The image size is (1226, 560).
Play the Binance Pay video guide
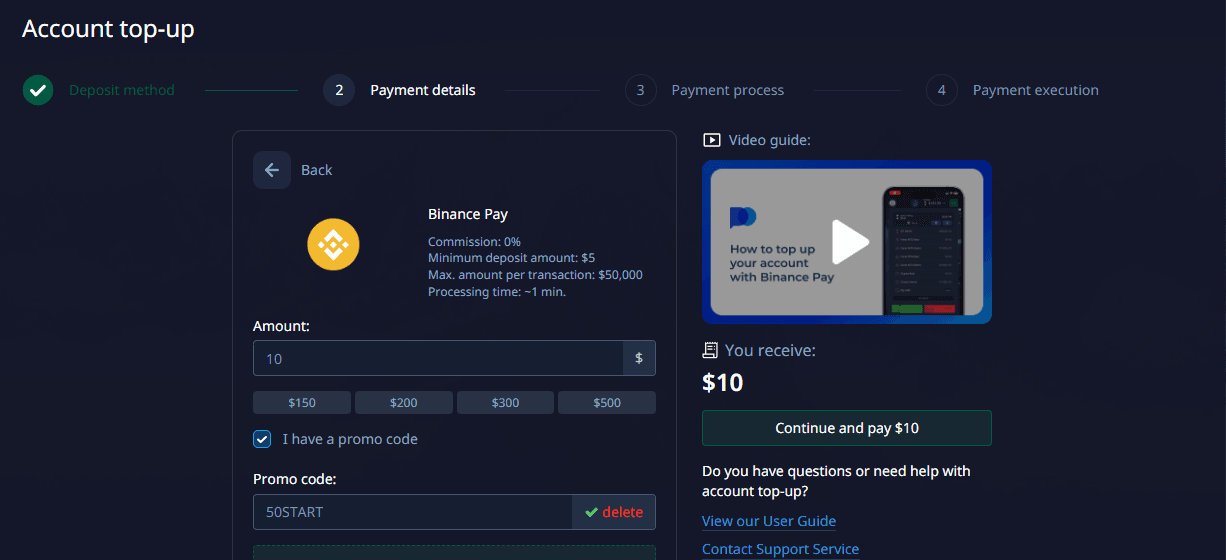(x=850, y=241)
